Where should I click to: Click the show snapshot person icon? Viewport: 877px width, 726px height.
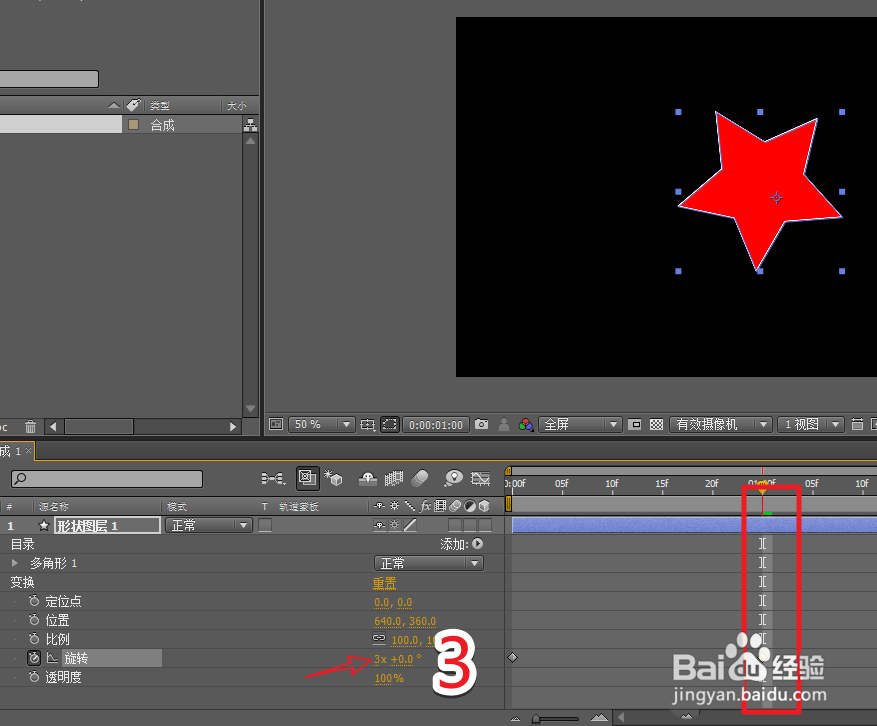click(x=504, y=425)
